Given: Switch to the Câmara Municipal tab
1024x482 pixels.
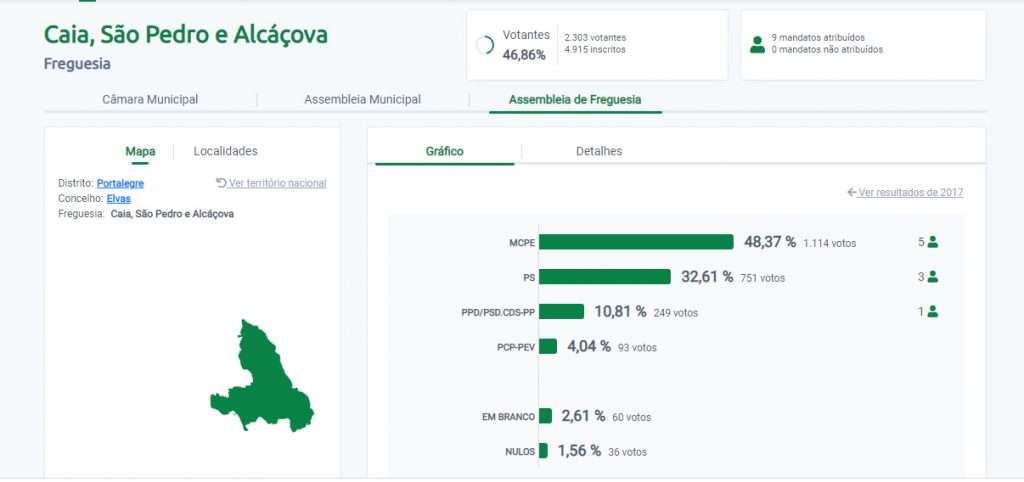Looking at the screenshot, I should [150, 100].
